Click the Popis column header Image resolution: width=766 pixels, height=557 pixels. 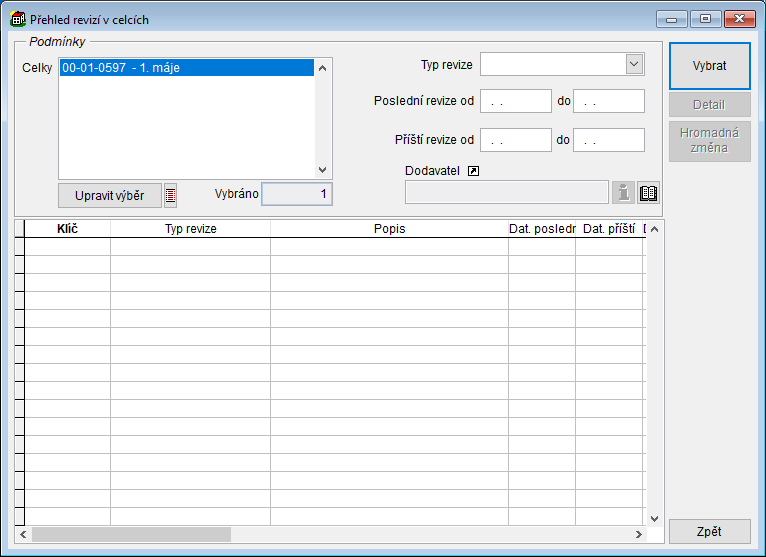point(389,229)
